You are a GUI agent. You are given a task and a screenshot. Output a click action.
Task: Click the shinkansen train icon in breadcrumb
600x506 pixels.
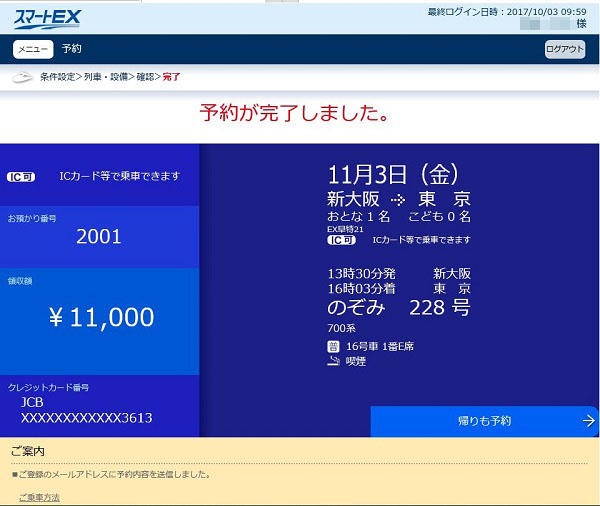pyautogui.click(x=23, y=77)
